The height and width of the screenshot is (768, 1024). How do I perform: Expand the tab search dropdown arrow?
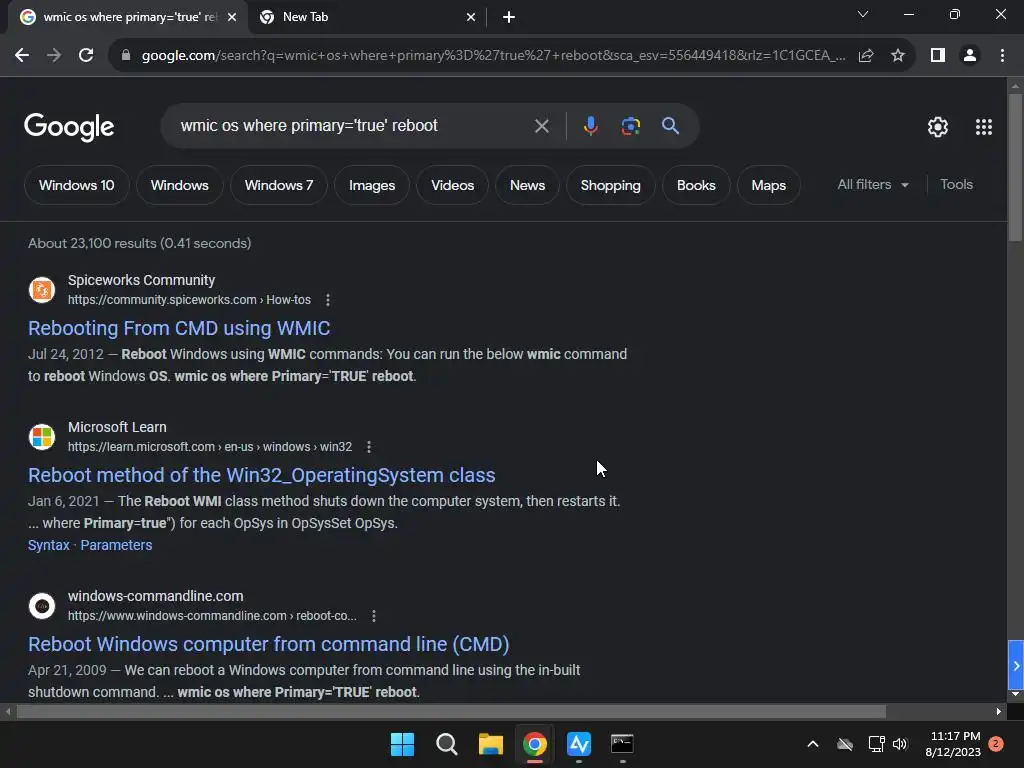(x=863, y=14)
